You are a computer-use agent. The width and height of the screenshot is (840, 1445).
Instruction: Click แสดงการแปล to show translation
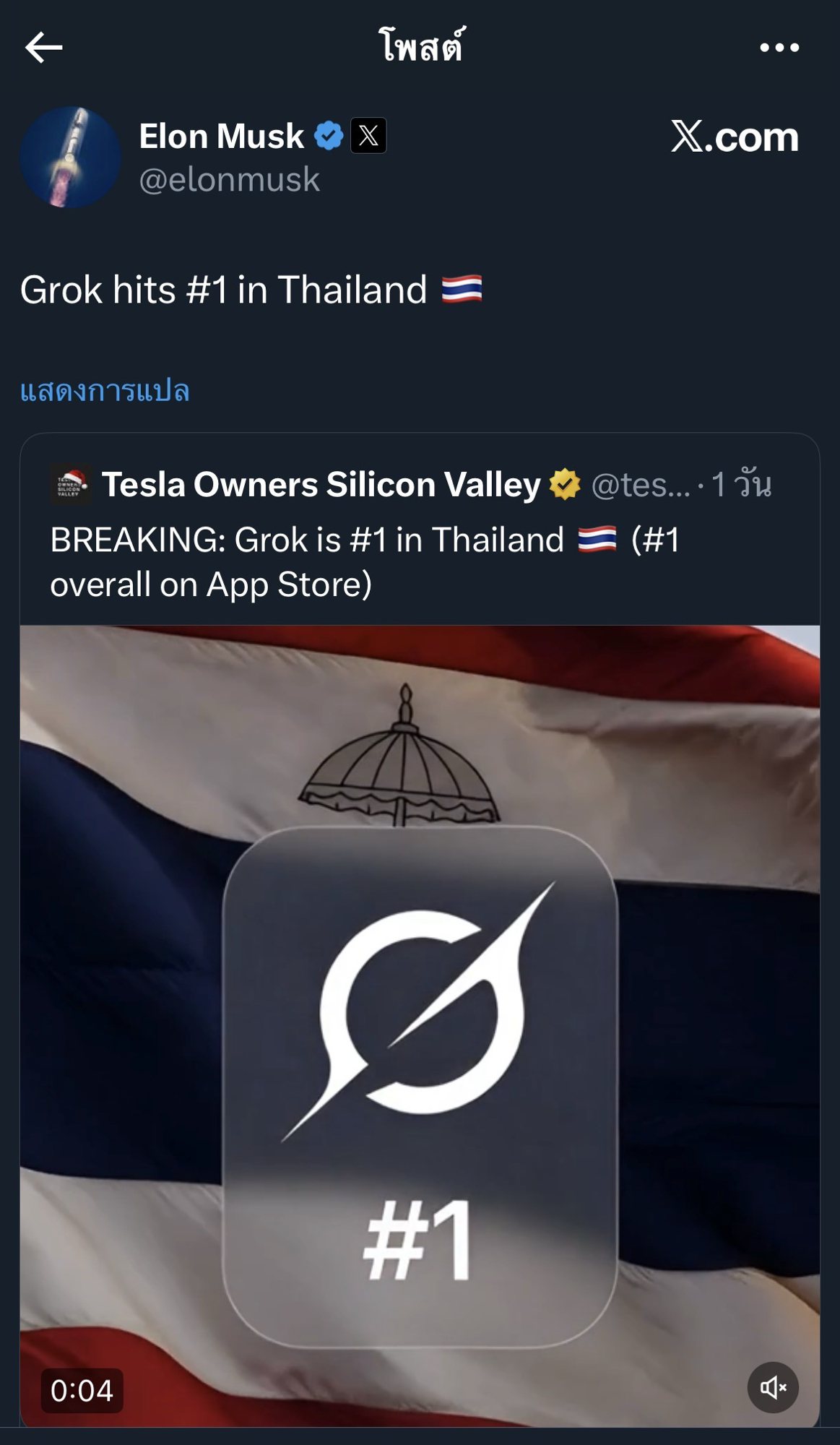(105, 391)
